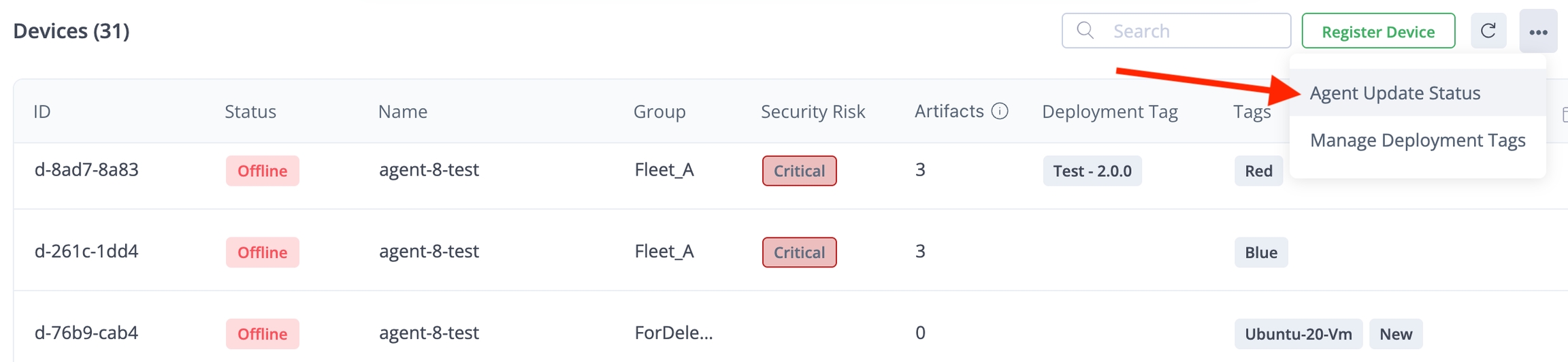Click the refresh devices icon
Screen dimensions: 1568x362
point(1488,31)
